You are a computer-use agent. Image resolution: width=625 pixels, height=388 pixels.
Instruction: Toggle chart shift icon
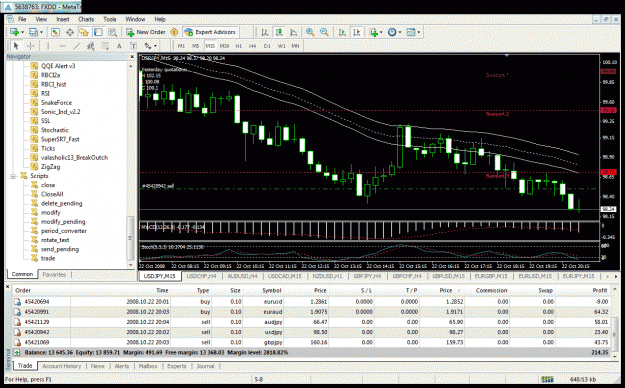[x=356, y=32]
